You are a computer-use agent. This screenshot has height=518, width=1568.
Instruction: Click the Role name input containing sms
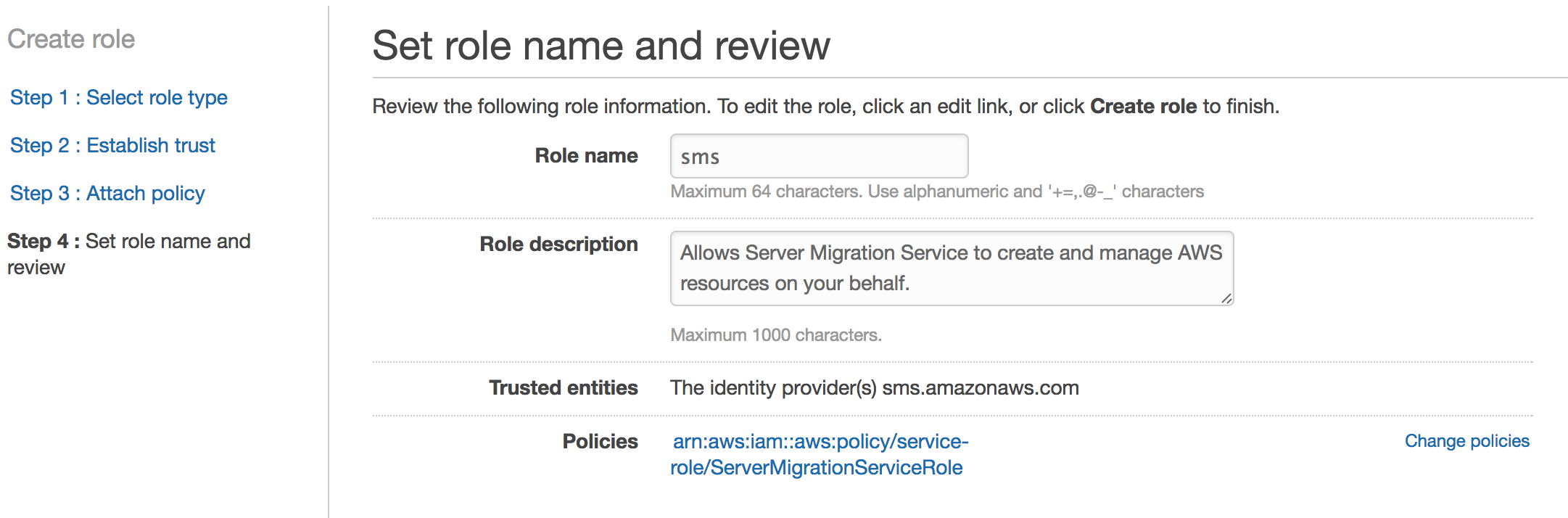(x=818, y=156)
